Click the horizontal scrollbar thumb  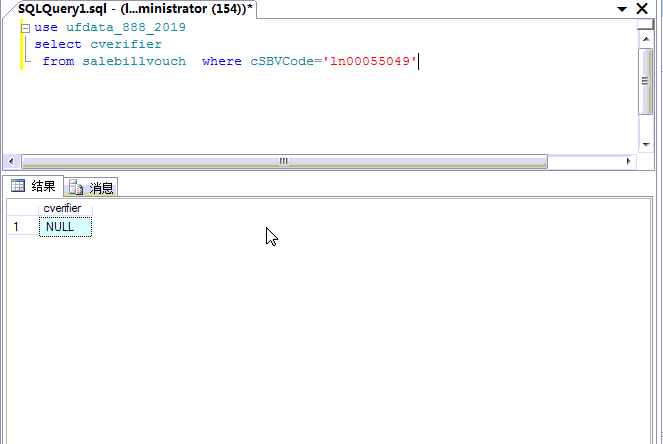(x=284, y=161)
